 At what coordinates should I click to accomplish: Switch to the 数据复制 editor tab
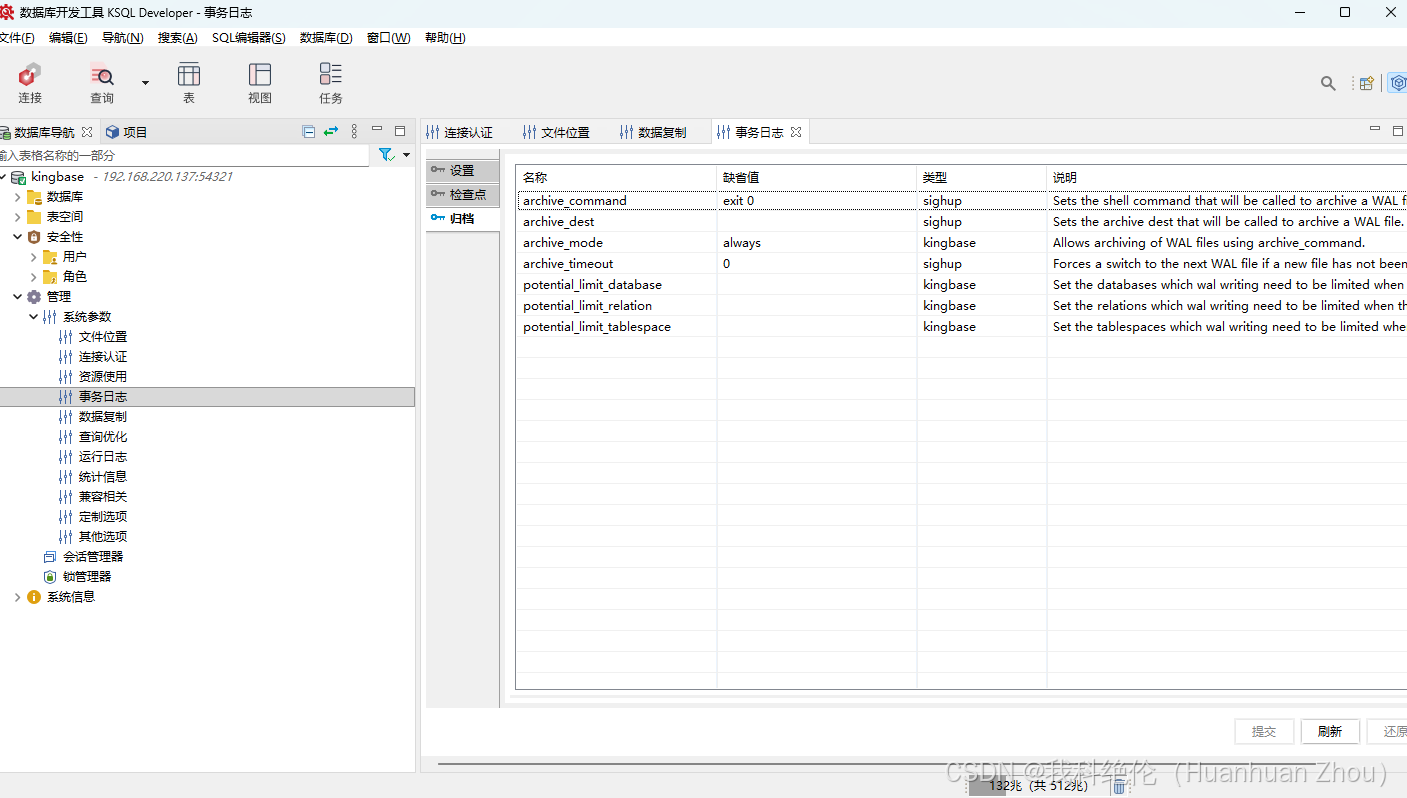[x=654, y=132]
